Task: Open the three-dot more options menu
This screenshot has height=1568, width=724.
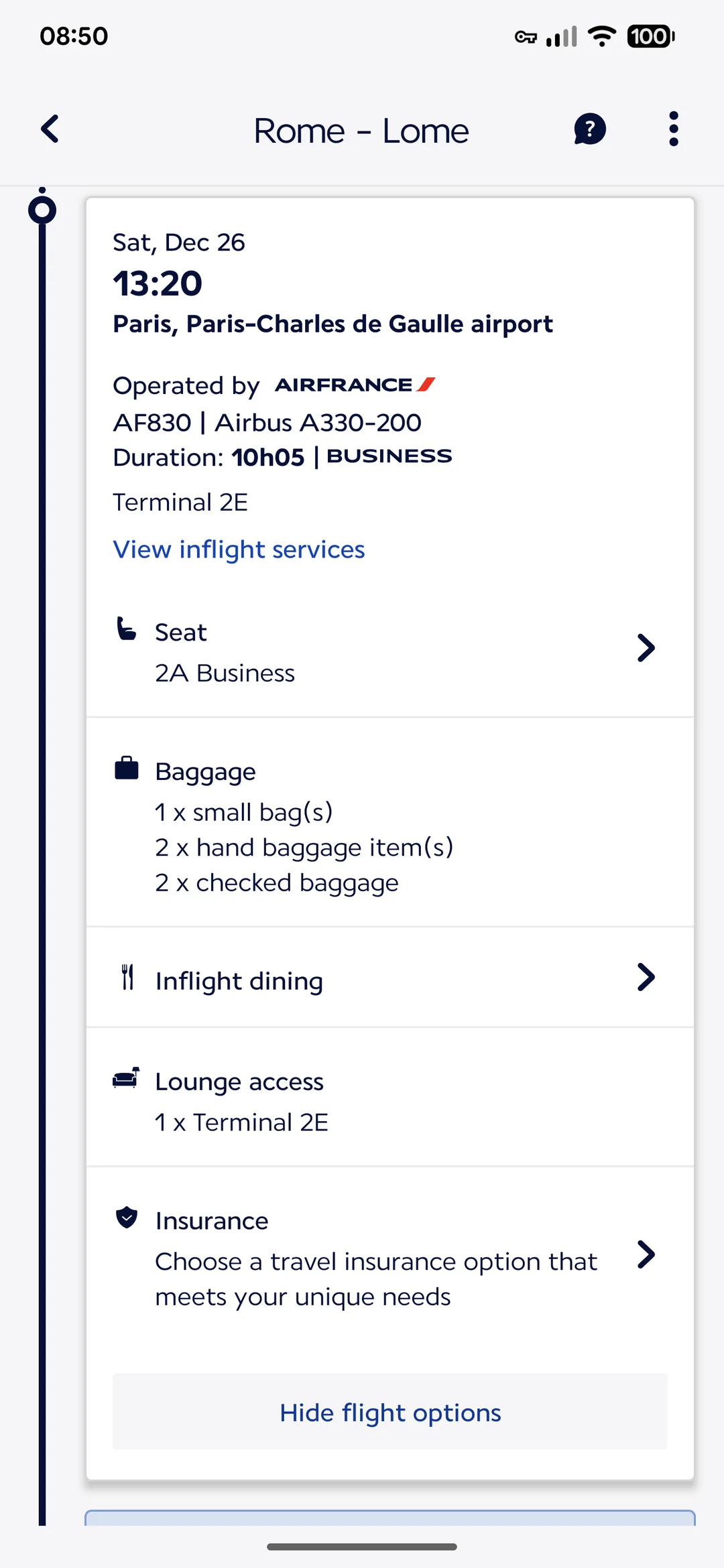Action: (673, 129)
